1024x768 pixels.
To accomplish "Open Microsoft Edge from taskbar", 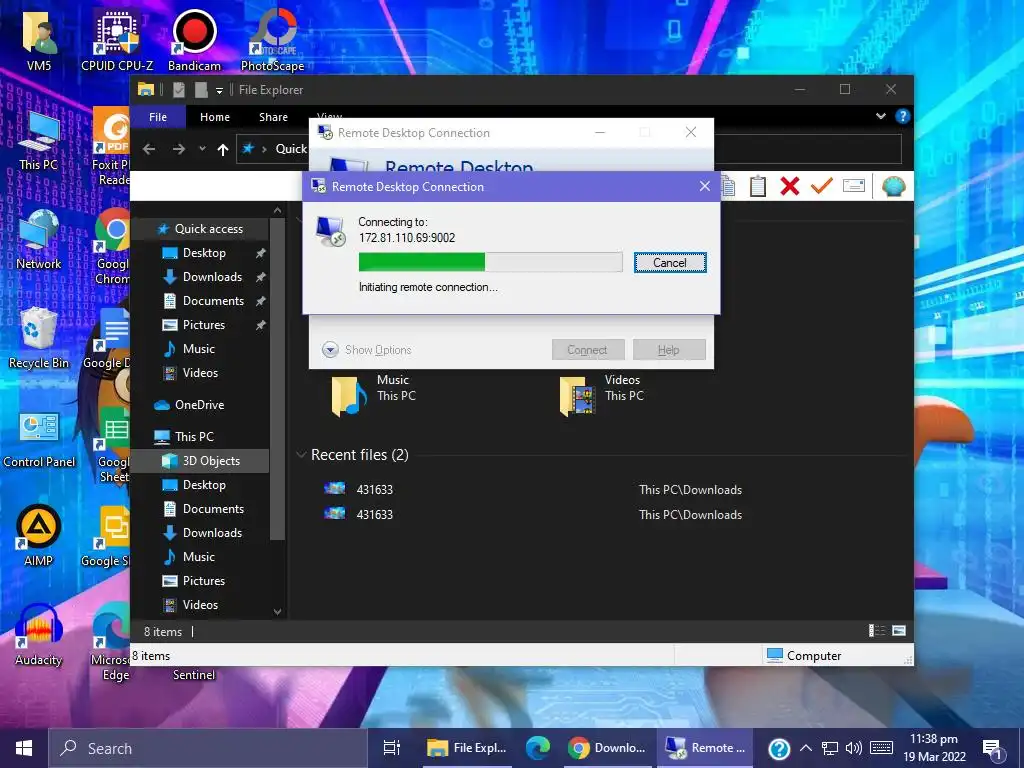I will coord(537,748).
